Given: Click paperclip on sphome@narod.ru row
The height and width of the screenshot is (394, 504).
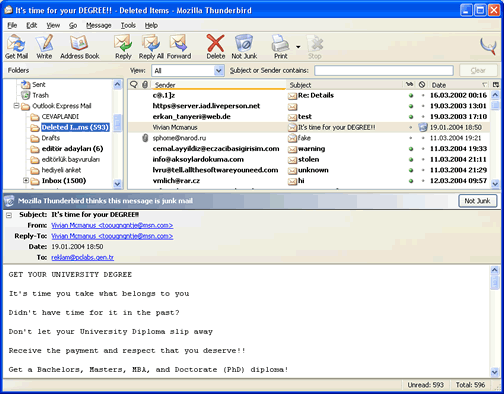Looking at the screenshot, I should (x=145, y=138).
